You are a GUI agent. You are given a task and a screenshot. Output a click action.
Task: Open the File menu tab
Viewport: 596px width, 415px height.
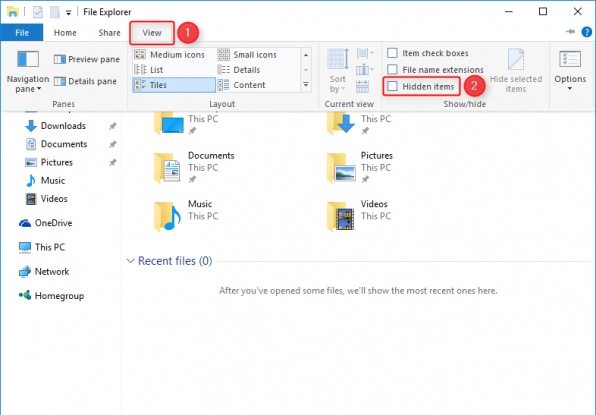[x=22, y=33]
